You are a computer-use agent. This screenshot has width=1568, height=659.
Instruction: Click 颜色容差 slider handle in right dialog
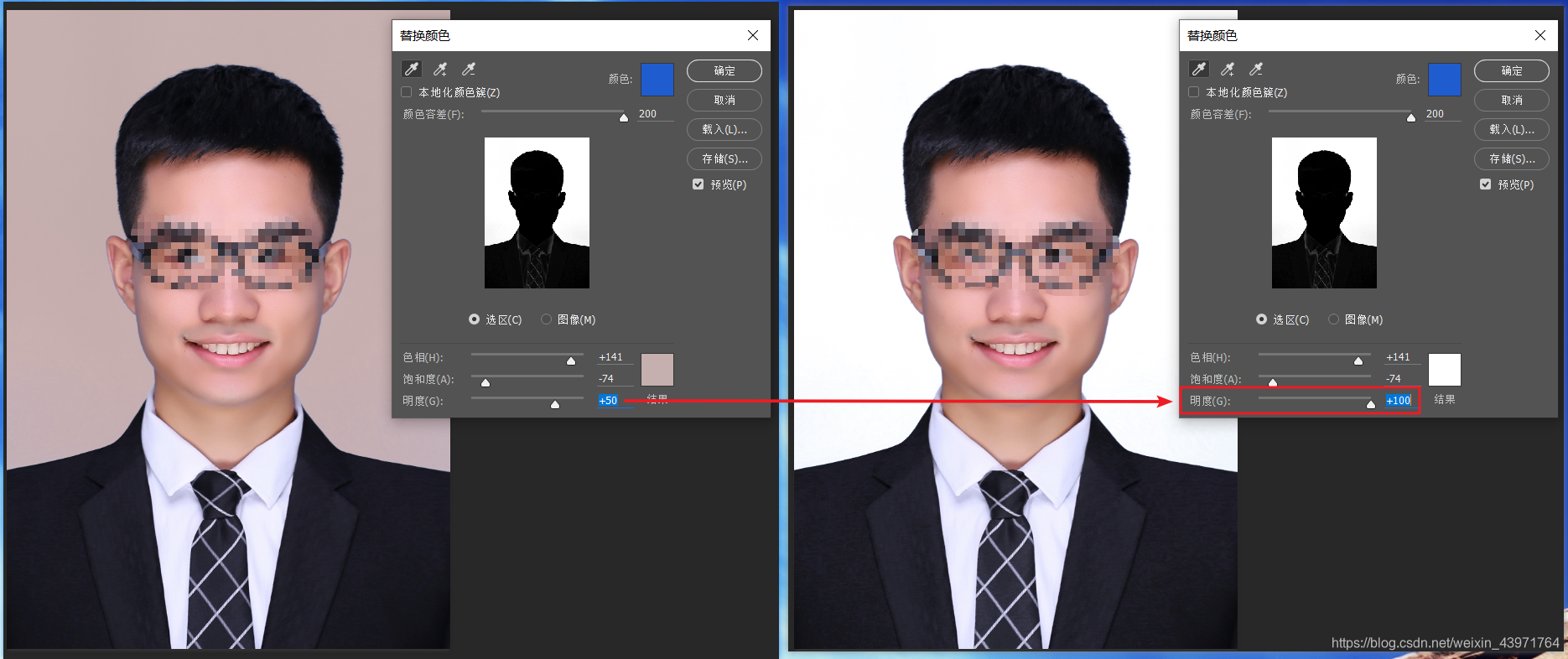pyautogui.click(x=1411, y=117)
